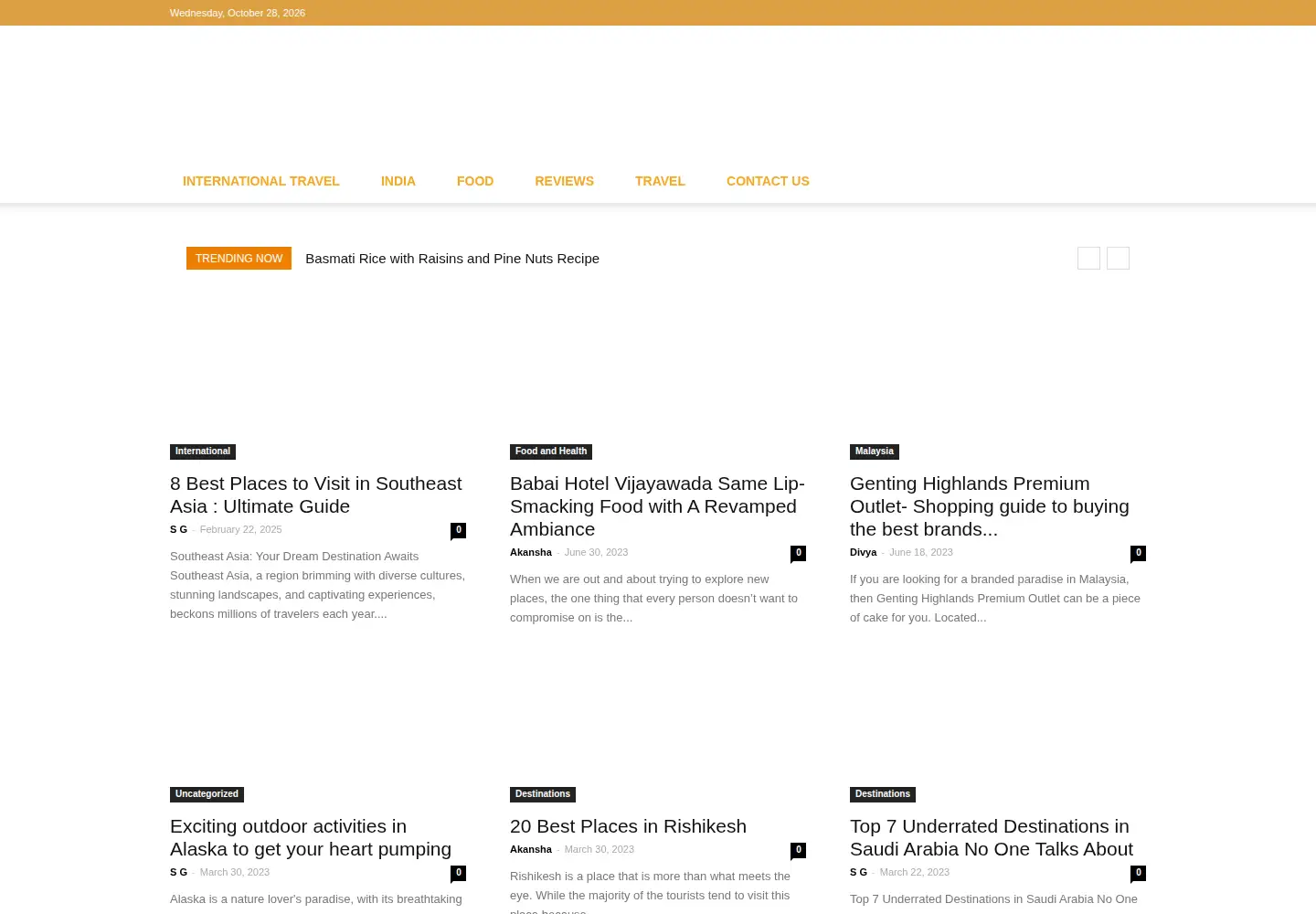
Task: Click author Akansha of Rishikesh post
Action: [531, 849]
